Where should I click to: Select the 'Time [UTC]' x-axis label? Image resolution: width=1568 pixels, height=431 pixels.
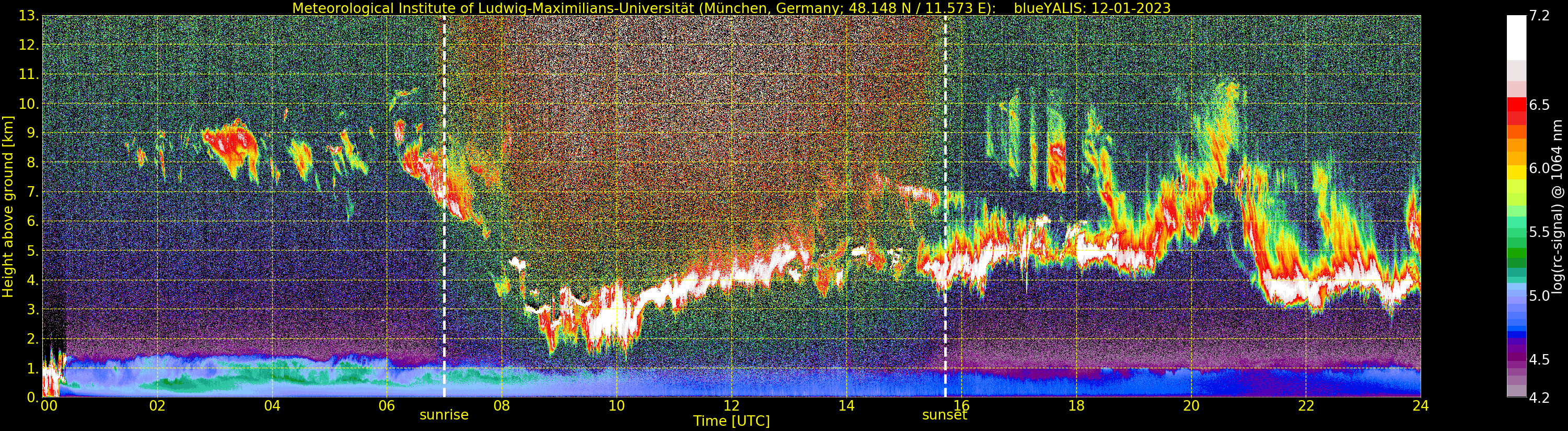click(x=731, y=421)
